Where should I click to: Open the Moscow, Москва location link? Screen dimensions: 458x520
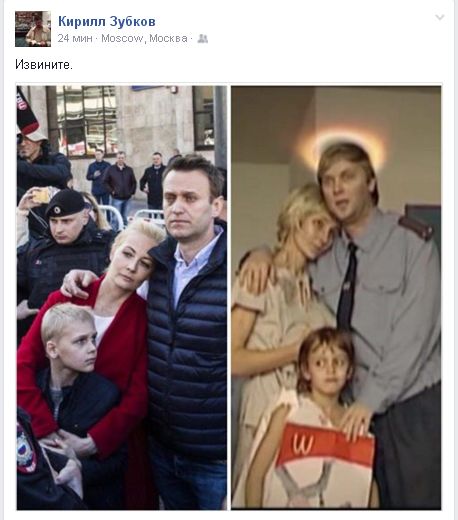[144, 38]
